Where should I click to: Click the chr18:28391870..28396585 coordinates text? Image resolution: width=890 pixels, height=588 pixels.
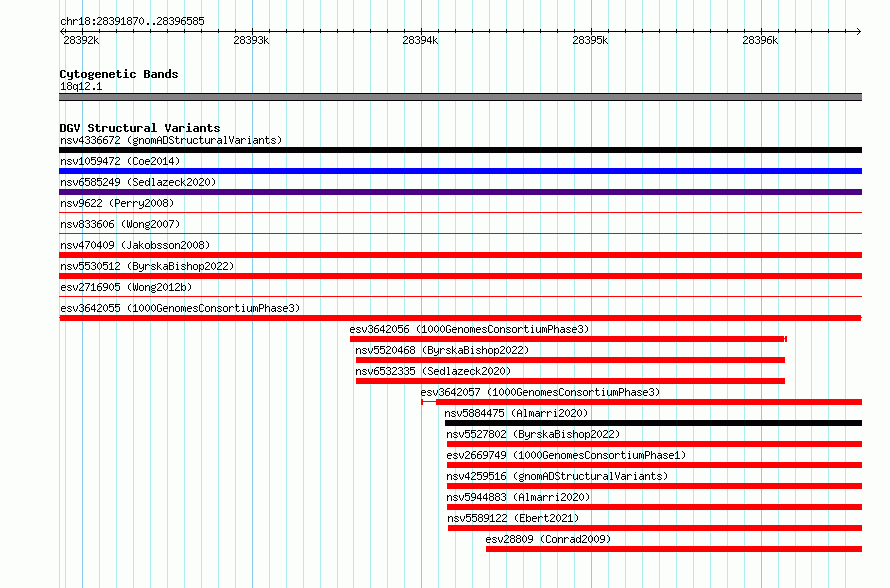132,22
